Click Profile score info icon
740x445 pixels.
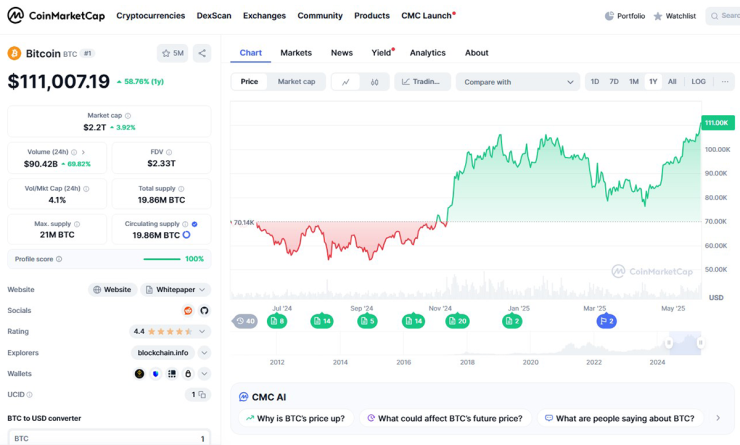tap(59, 259)
